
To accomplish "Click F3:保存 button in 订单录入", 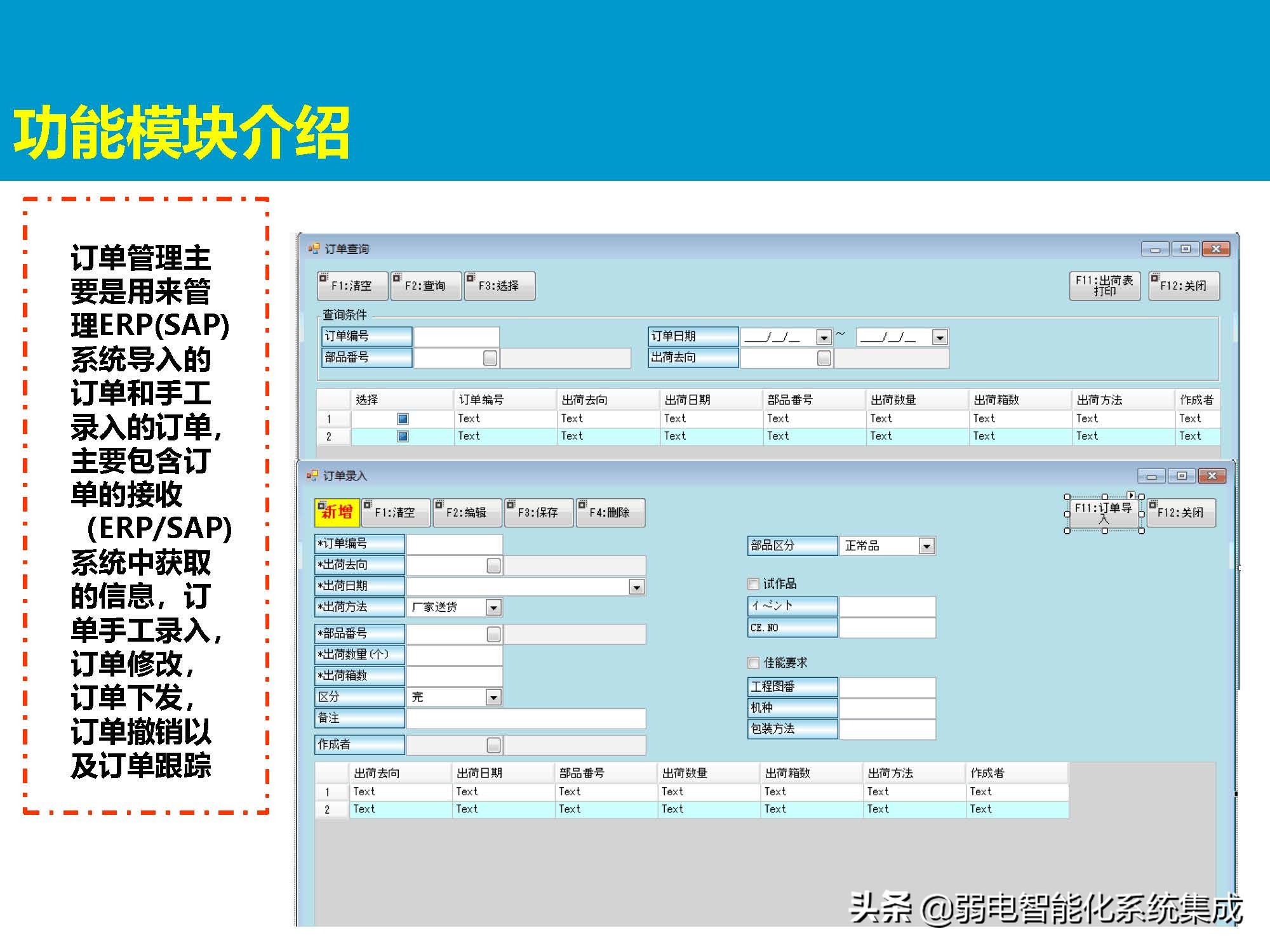I will pos(539,512).
